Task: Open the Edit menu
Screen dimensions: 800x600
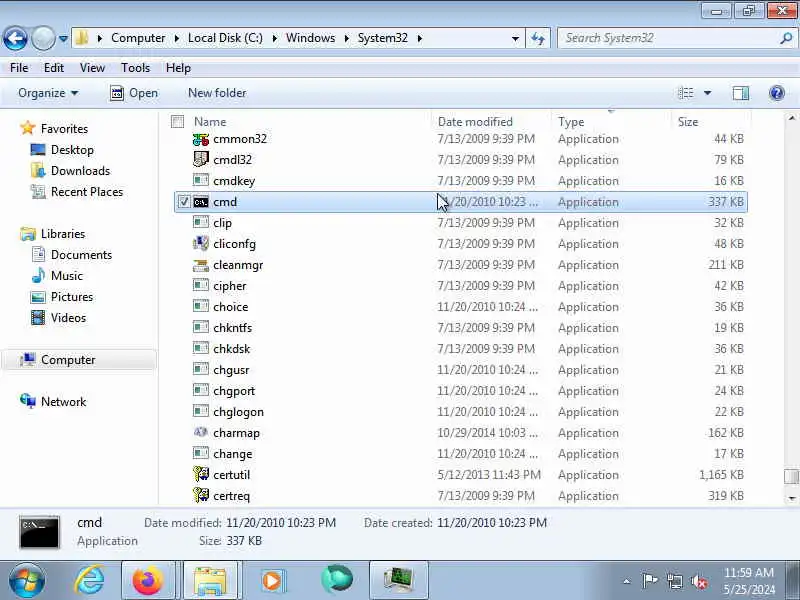Action: 54,68
